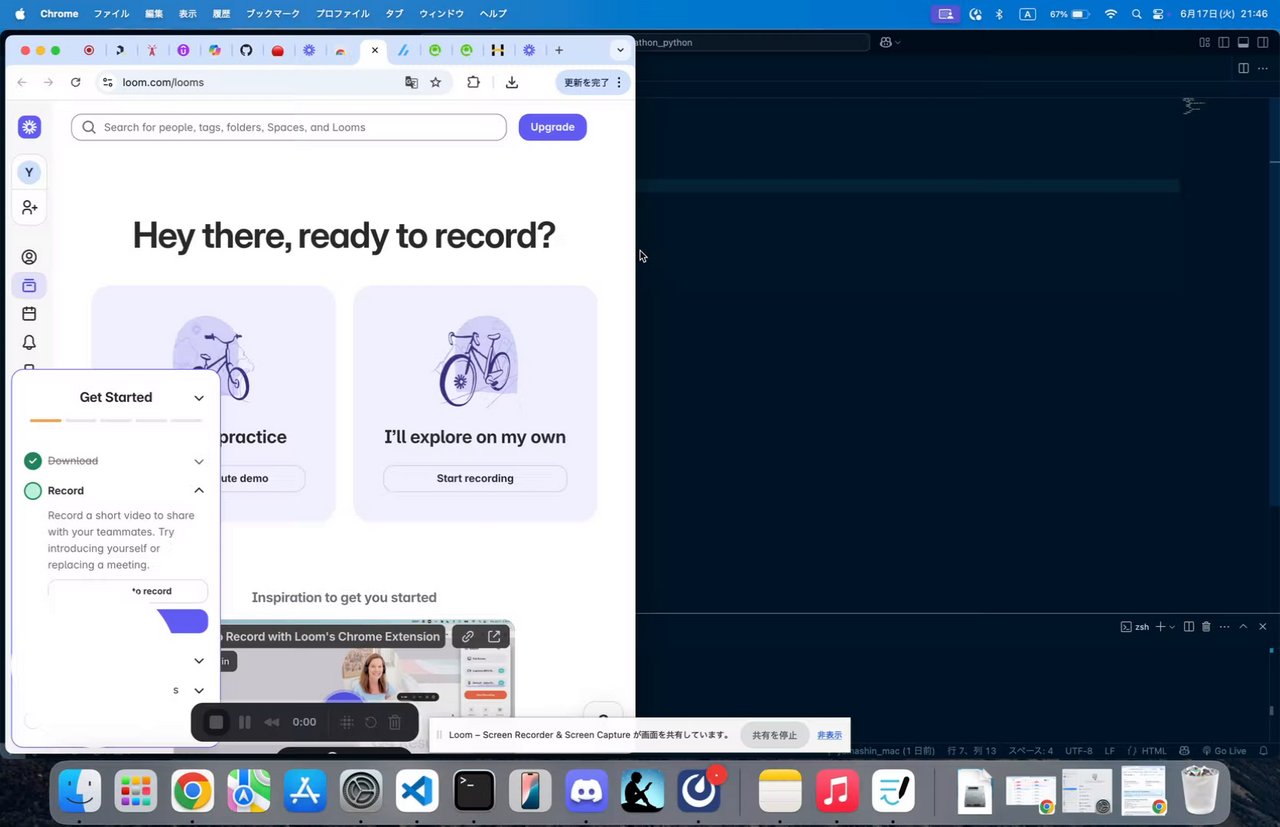Open Visual Studio Code from the Dock

point(417,792)
